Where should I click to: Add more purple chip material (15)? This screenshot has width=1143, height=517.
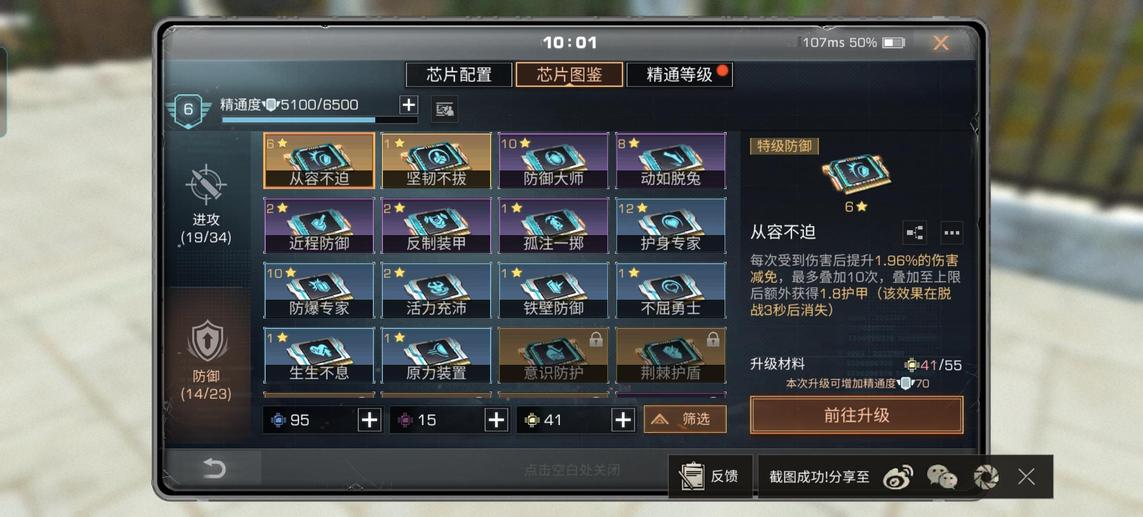pos(496,420)
